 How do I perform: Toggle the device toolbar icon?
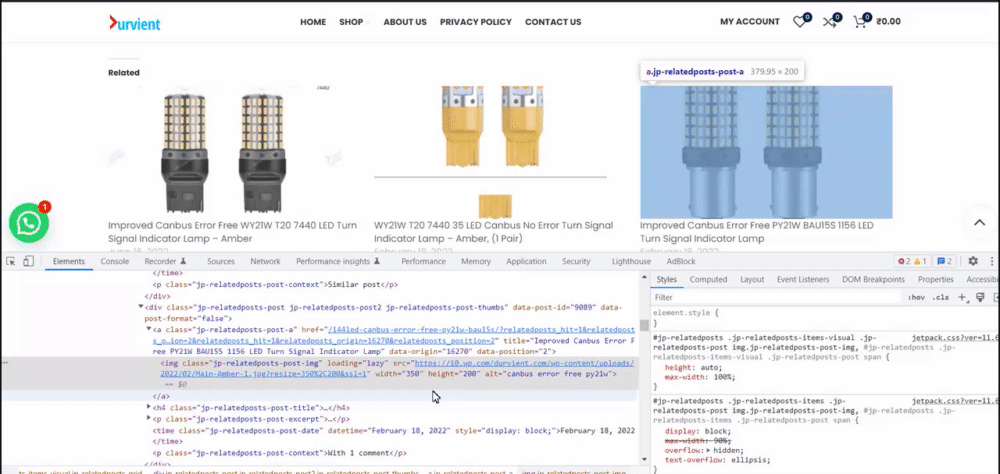(x=28, y=262)
